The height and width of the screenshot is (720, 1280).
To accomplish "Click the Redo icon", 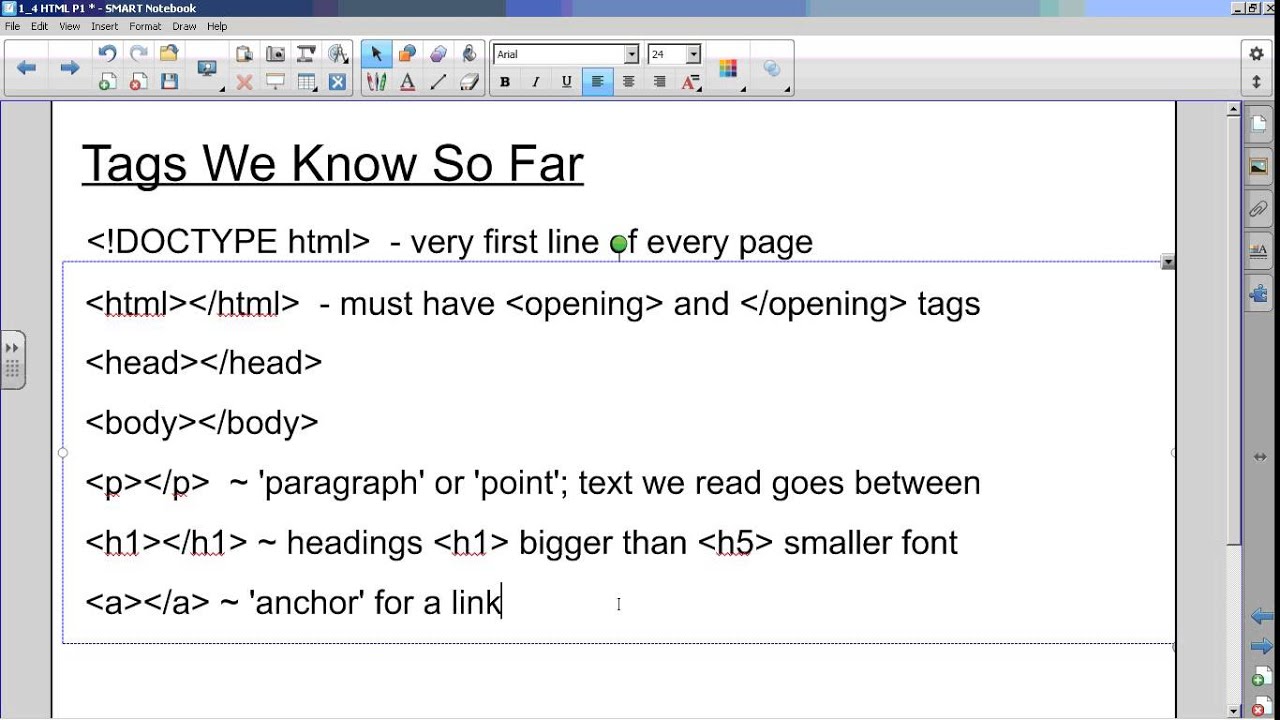I will (x=138, y=54).
